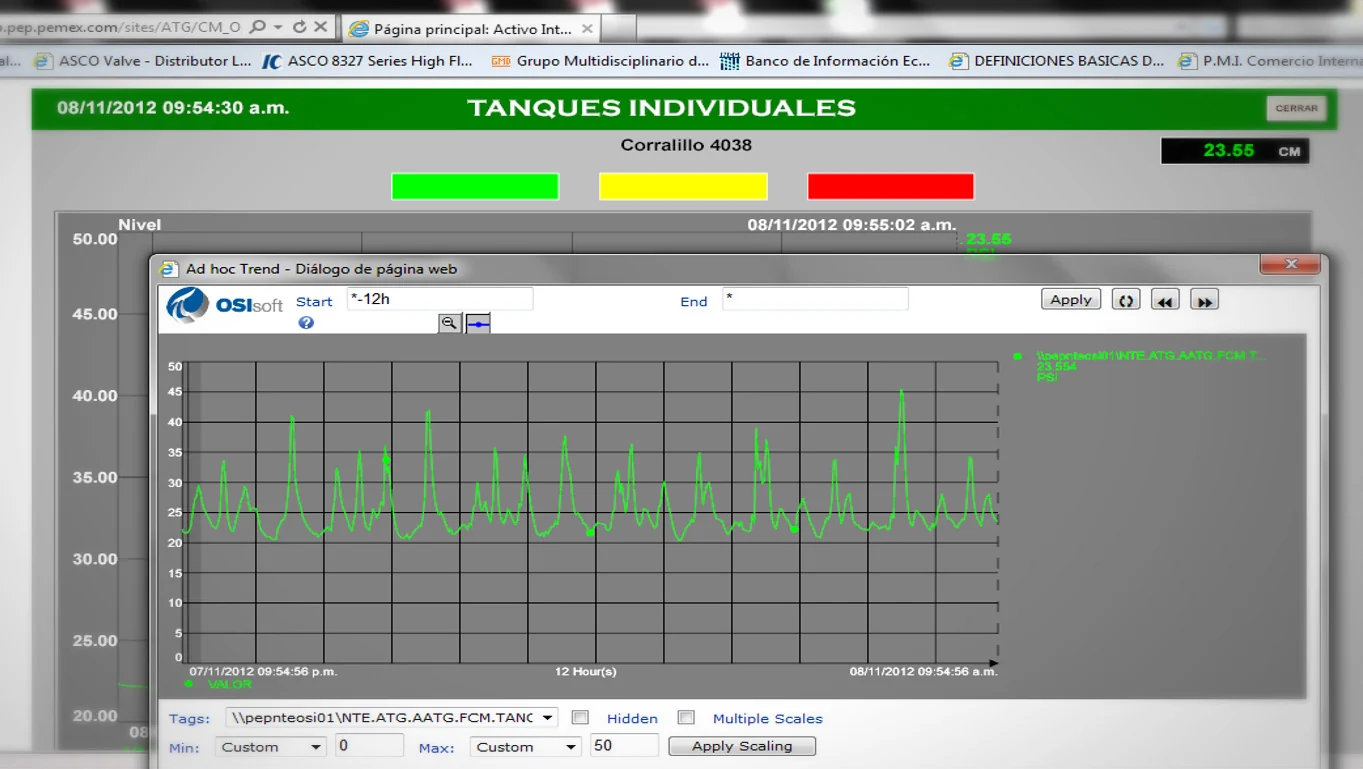The height and width of the screenshot is (769, 1363).
Task: Click the VALOR legend label under the chart
Action: click(230, 684)
